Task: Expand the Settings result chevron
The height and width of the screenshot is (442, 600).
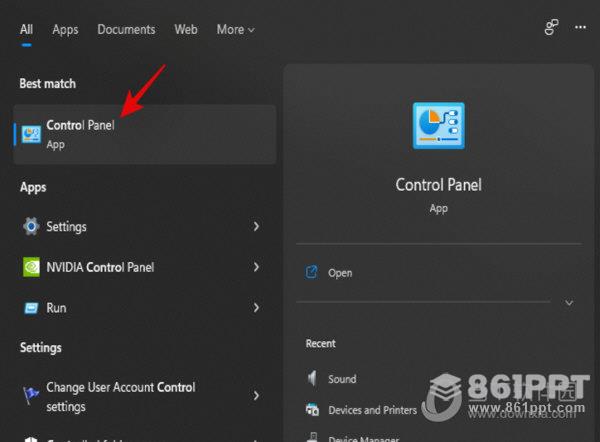Action: click(256, 226)
